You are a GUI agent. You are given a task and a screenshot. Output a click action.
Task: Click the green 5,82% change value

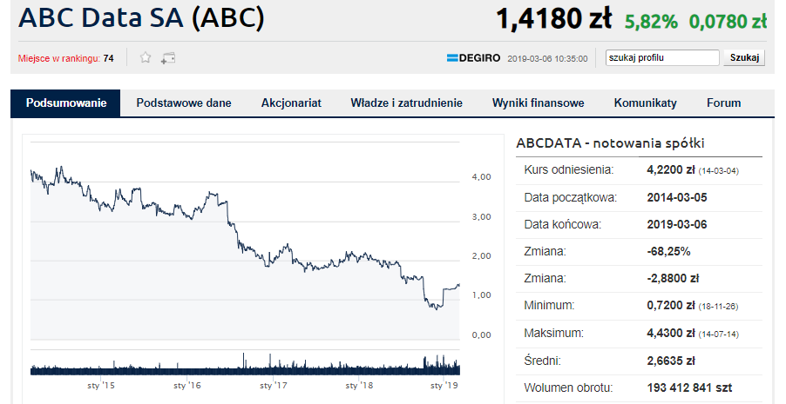[651, 22]
